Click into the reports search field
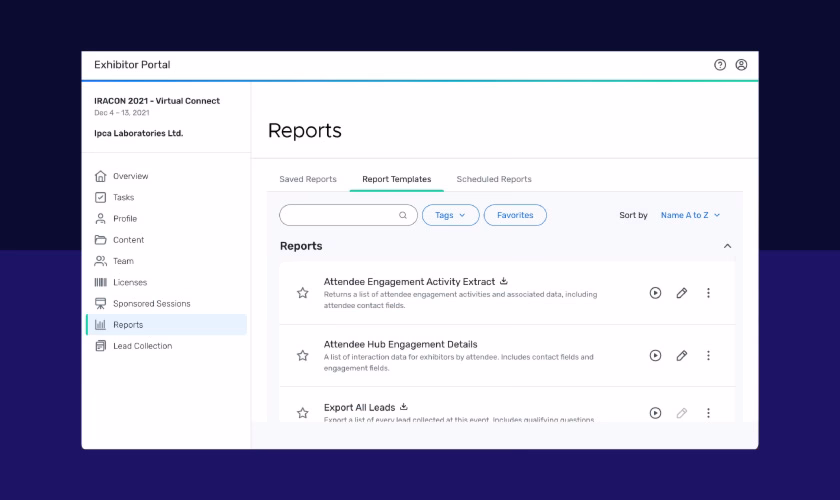Viewport: 840px width, 500px height. [348, 215]
